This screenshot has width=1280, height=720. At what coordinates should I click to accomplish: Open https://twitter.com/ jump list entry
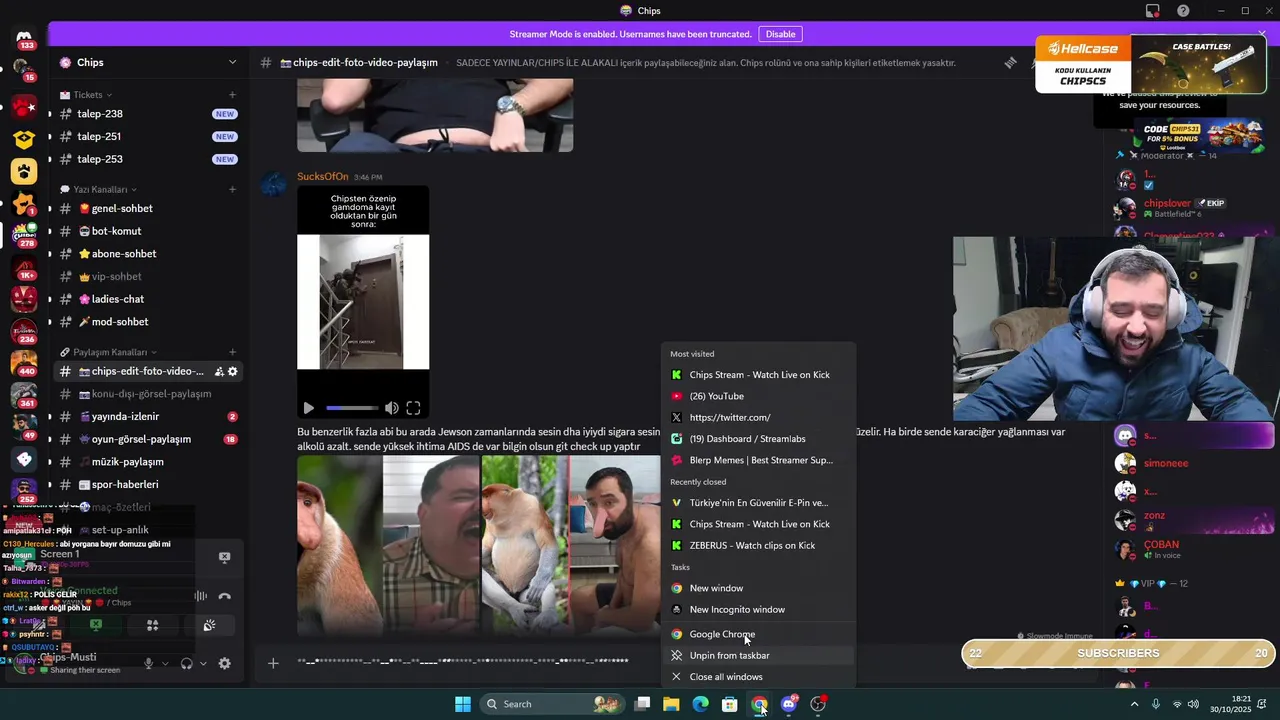pyautogui.click(x=759, y=417)
